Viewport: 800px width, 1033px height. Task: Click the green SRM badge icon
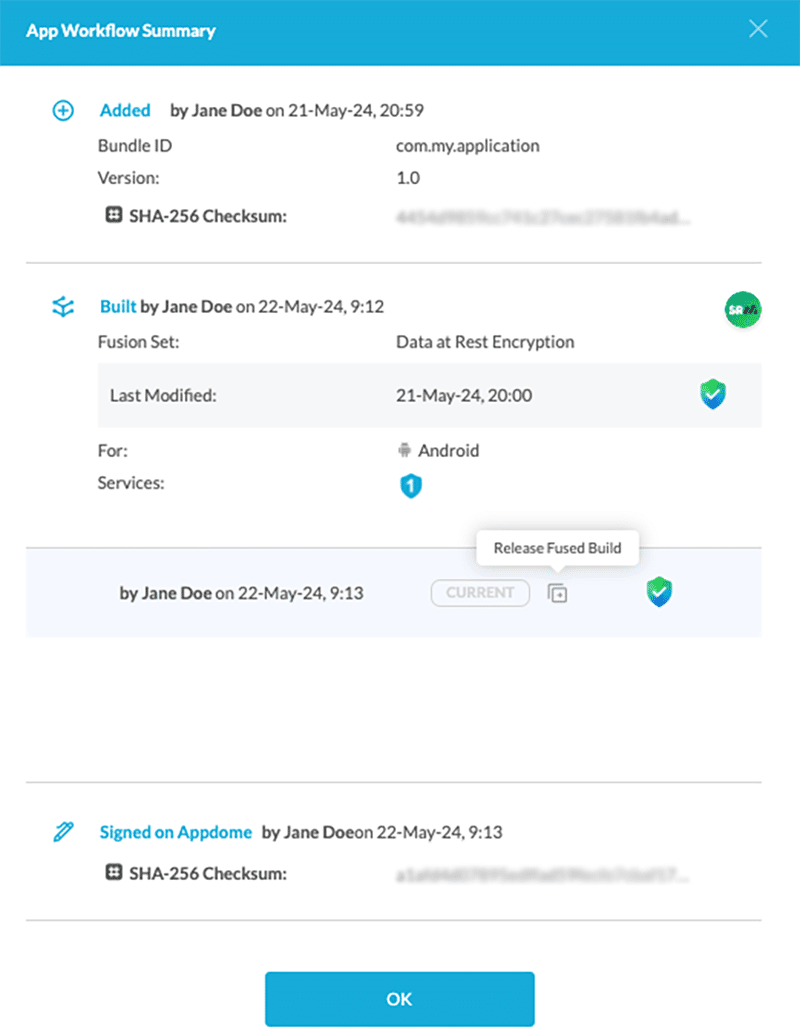pyautogui.click(x=742, y=310)
